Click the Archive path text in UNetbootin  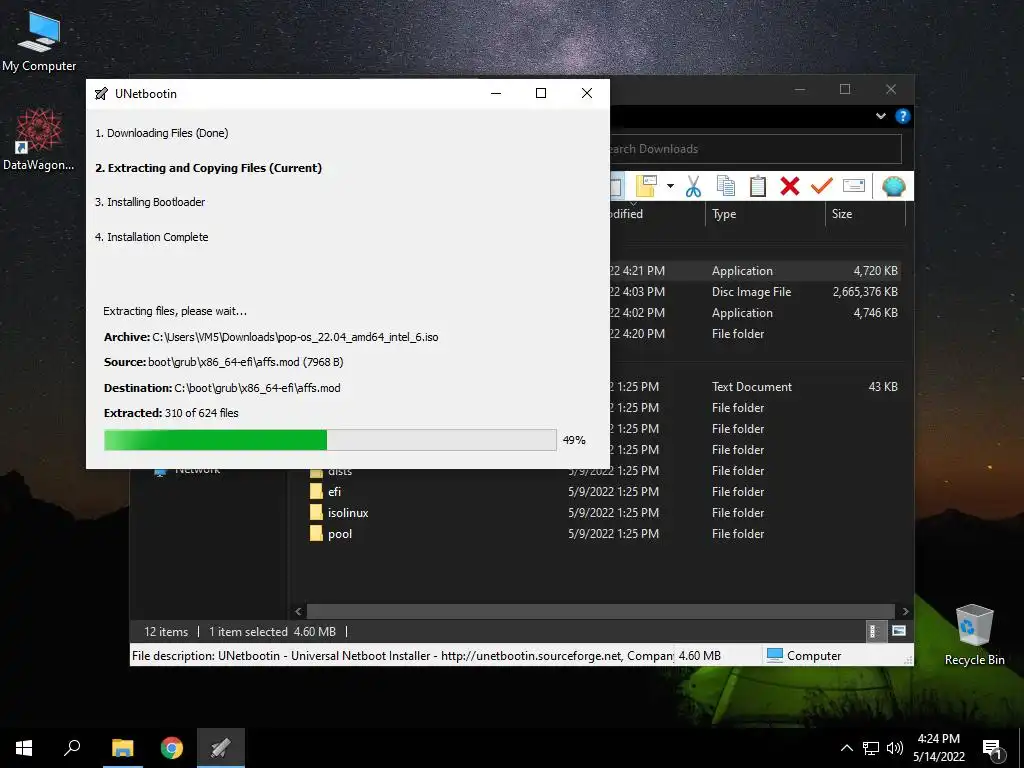pos(271,337)
